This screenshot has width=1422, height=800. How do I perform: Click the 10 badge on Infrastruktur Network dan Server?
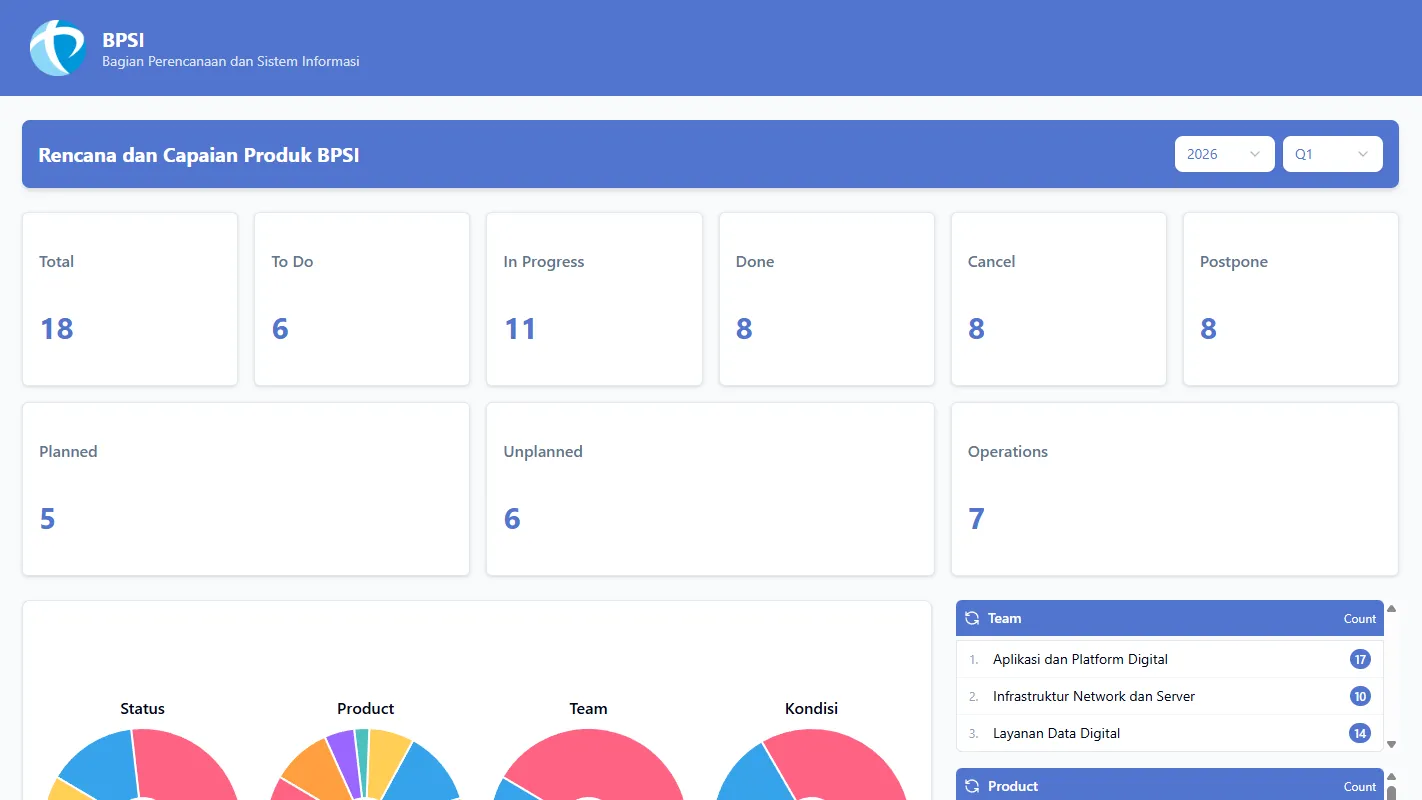point(1360,696)
